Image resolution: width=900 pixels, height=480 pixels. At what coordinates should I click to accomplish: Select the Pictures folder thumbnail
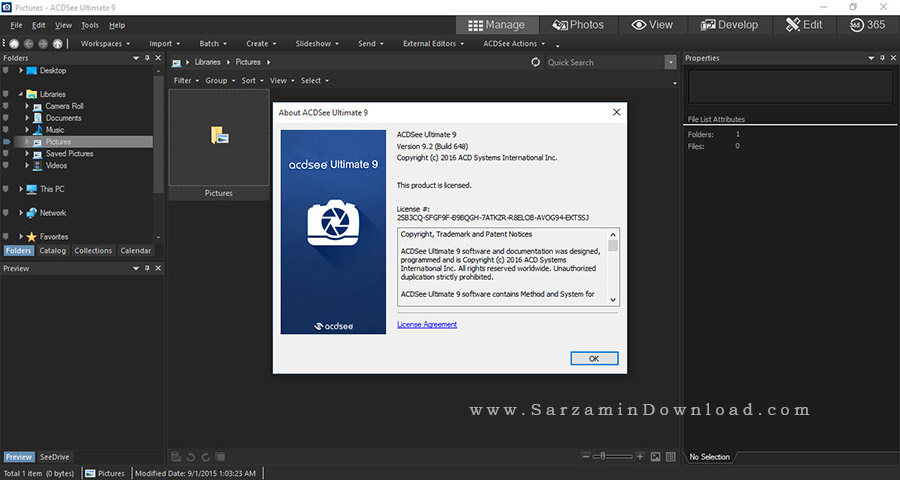pos(219,144)
